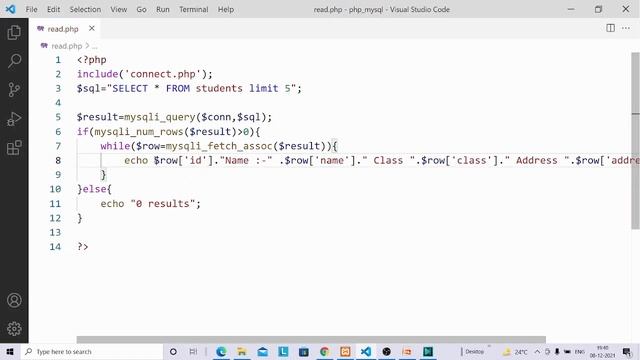
Task: Open Google Chrome from taskbar
Action: tap(324, 351)
